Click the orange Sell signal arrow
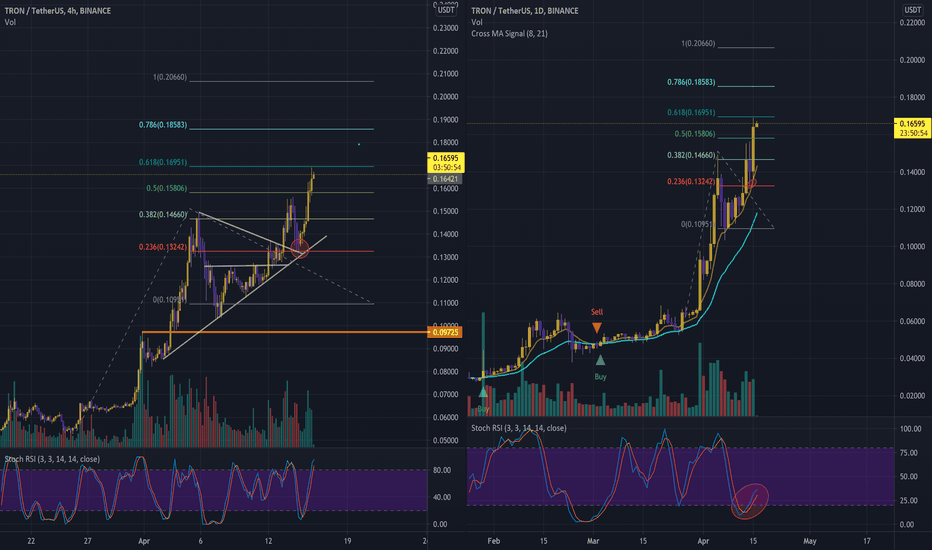The width and height of the screenshot is (932, 550). coord(597,328)
